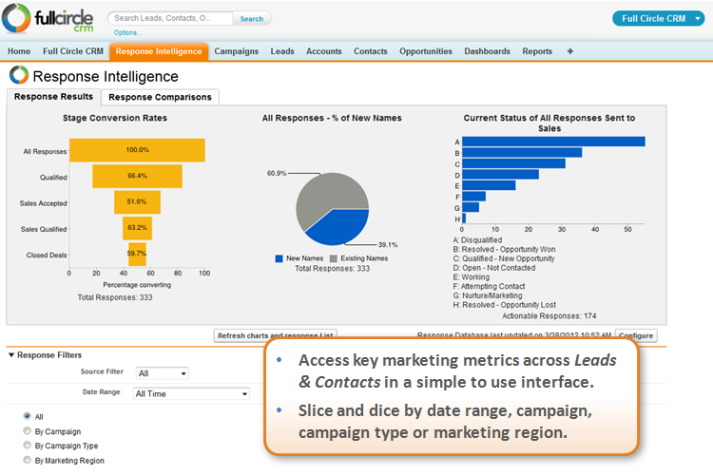
Task: Click Refresh charts and response list button
Action: click(275, 335)
